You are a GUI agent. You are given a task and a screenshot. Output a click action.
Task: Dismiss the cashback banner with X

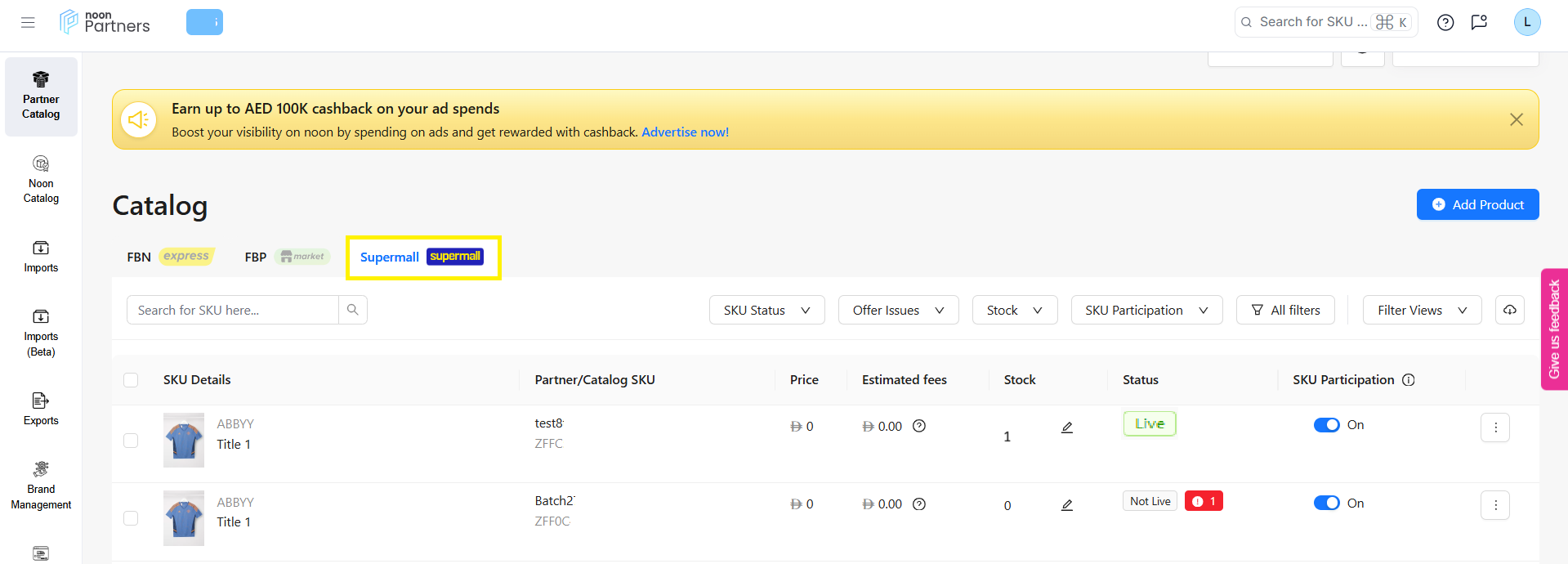[1517, 119]
